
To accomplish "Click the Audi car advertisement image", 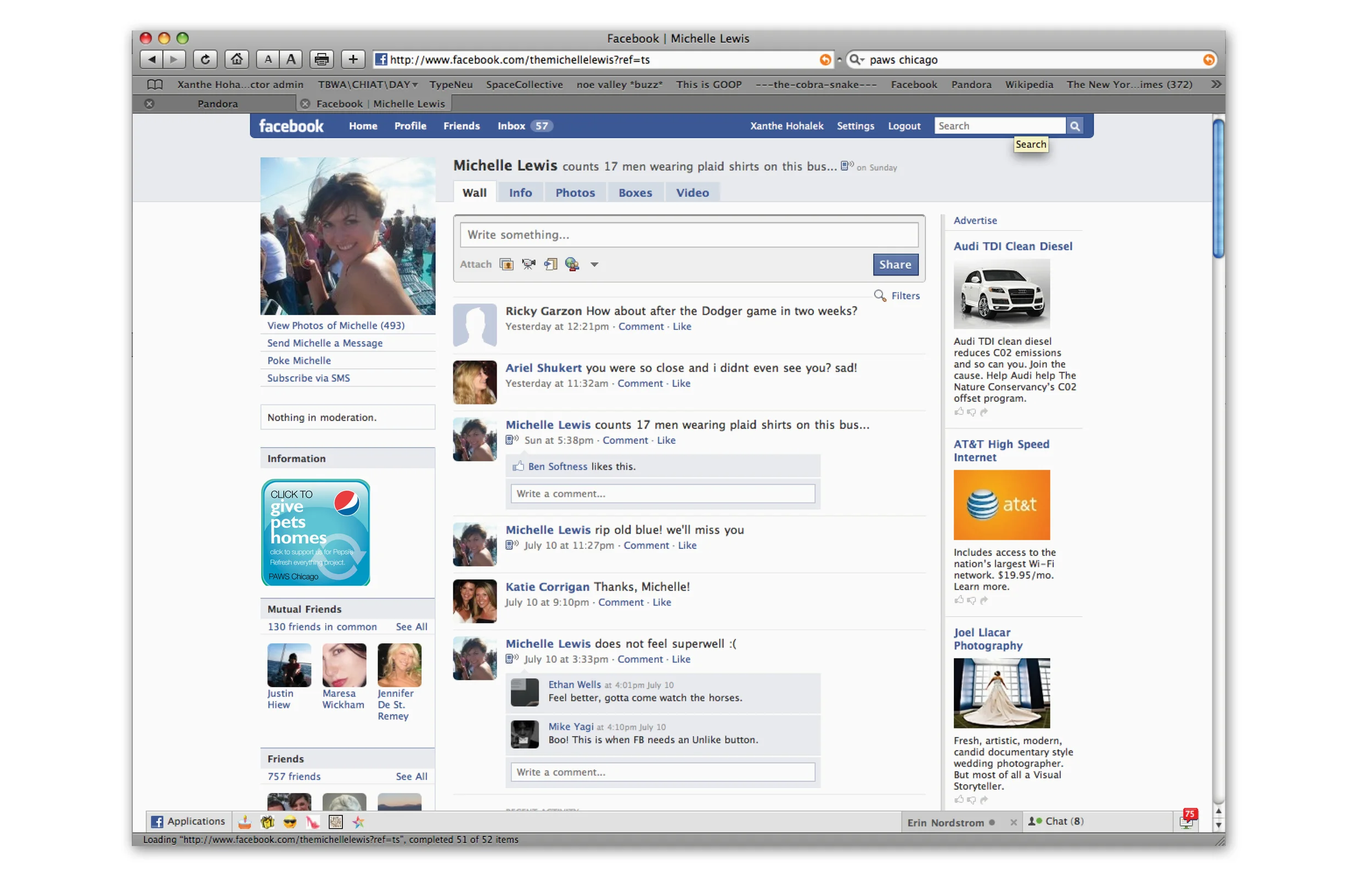I will 1002,294.
